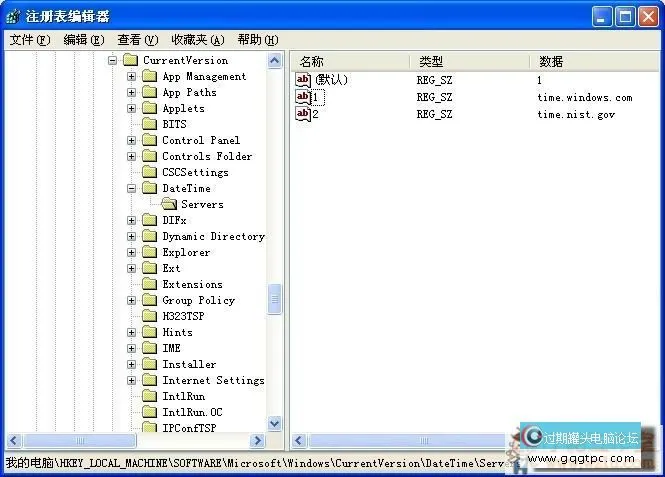Screen dimensions: 665x477
Task: Expand the Control Panel key
Action: [x=131, y=140]
